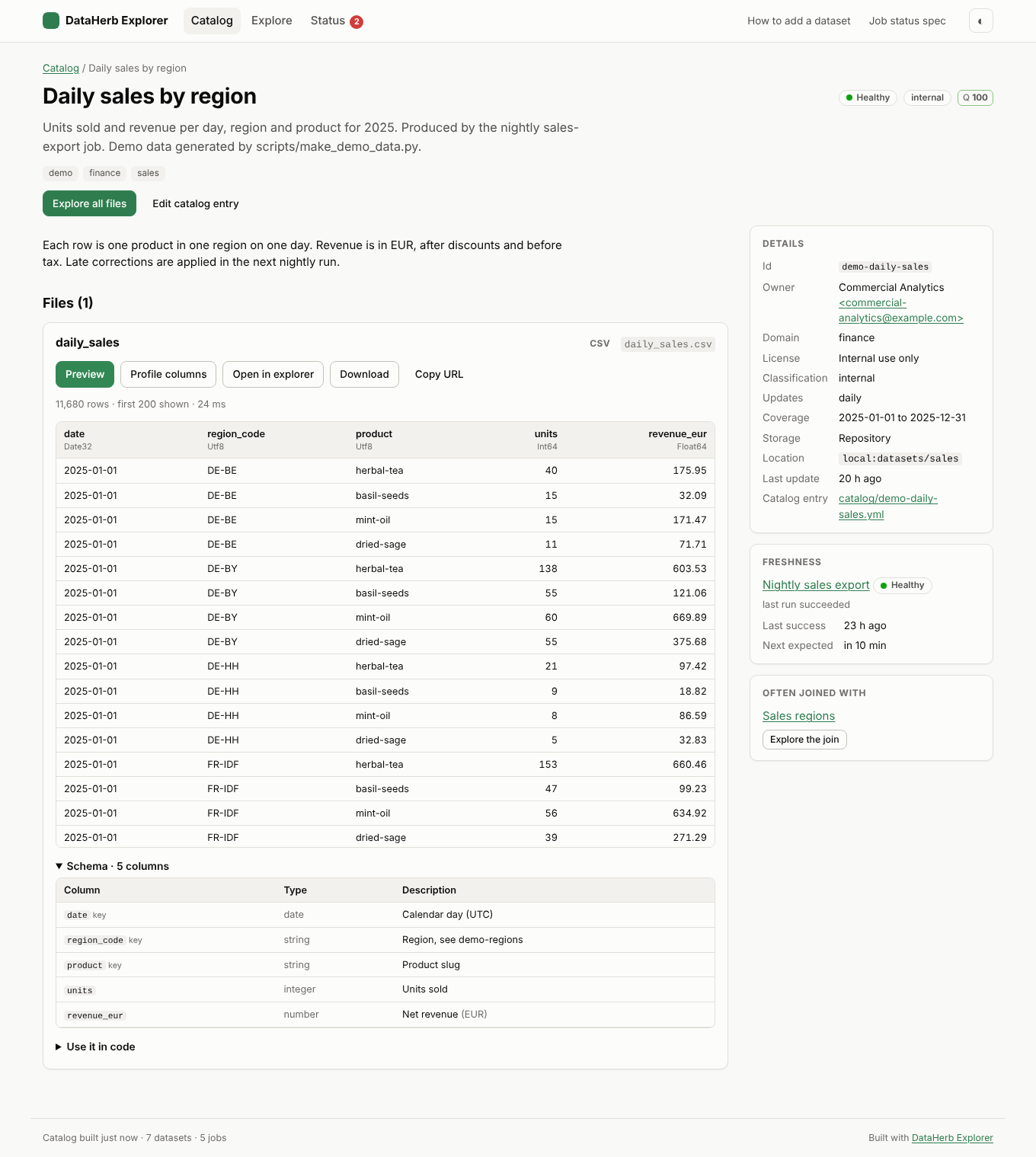Click the Status alert count badge

coord(357,21)
